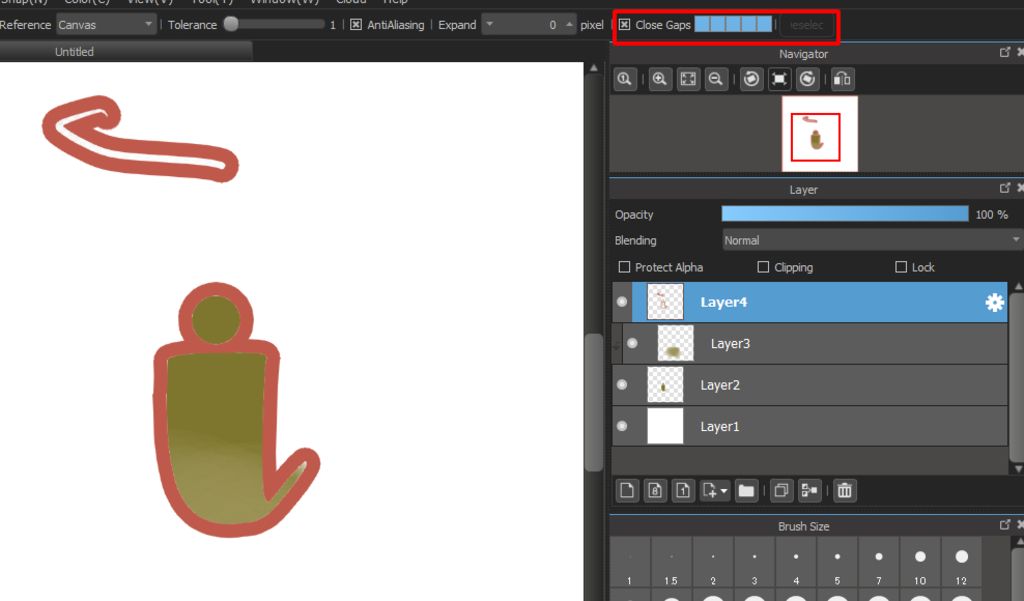Click Brush Size list scroll up arrow
This screenshot has width=1024, height=601.
[1018, 542]
